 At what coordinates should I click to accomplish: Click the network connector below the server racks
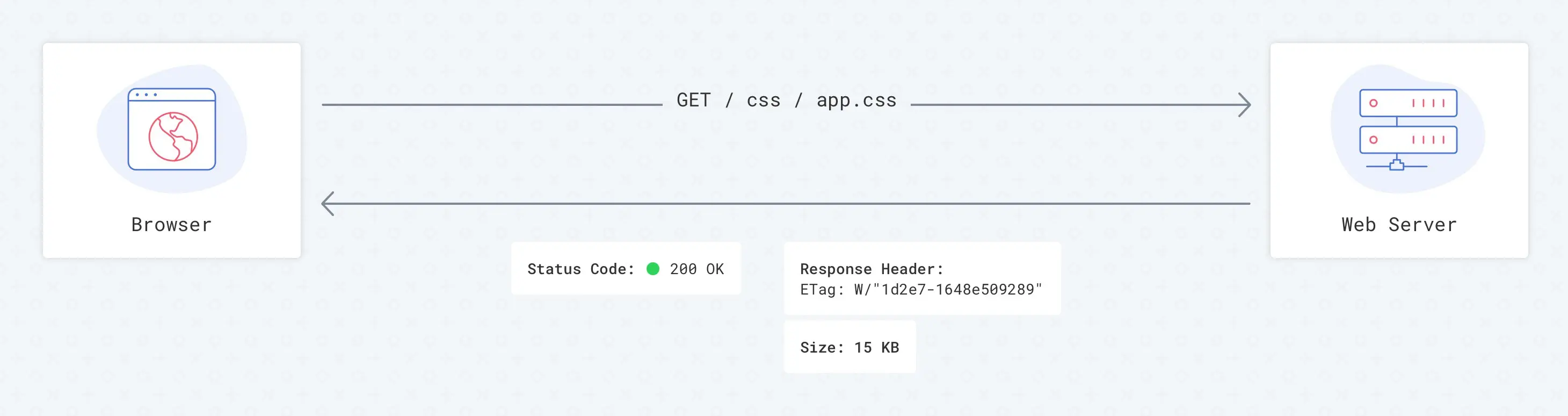pyautogui.click(x=1396, y=165)
